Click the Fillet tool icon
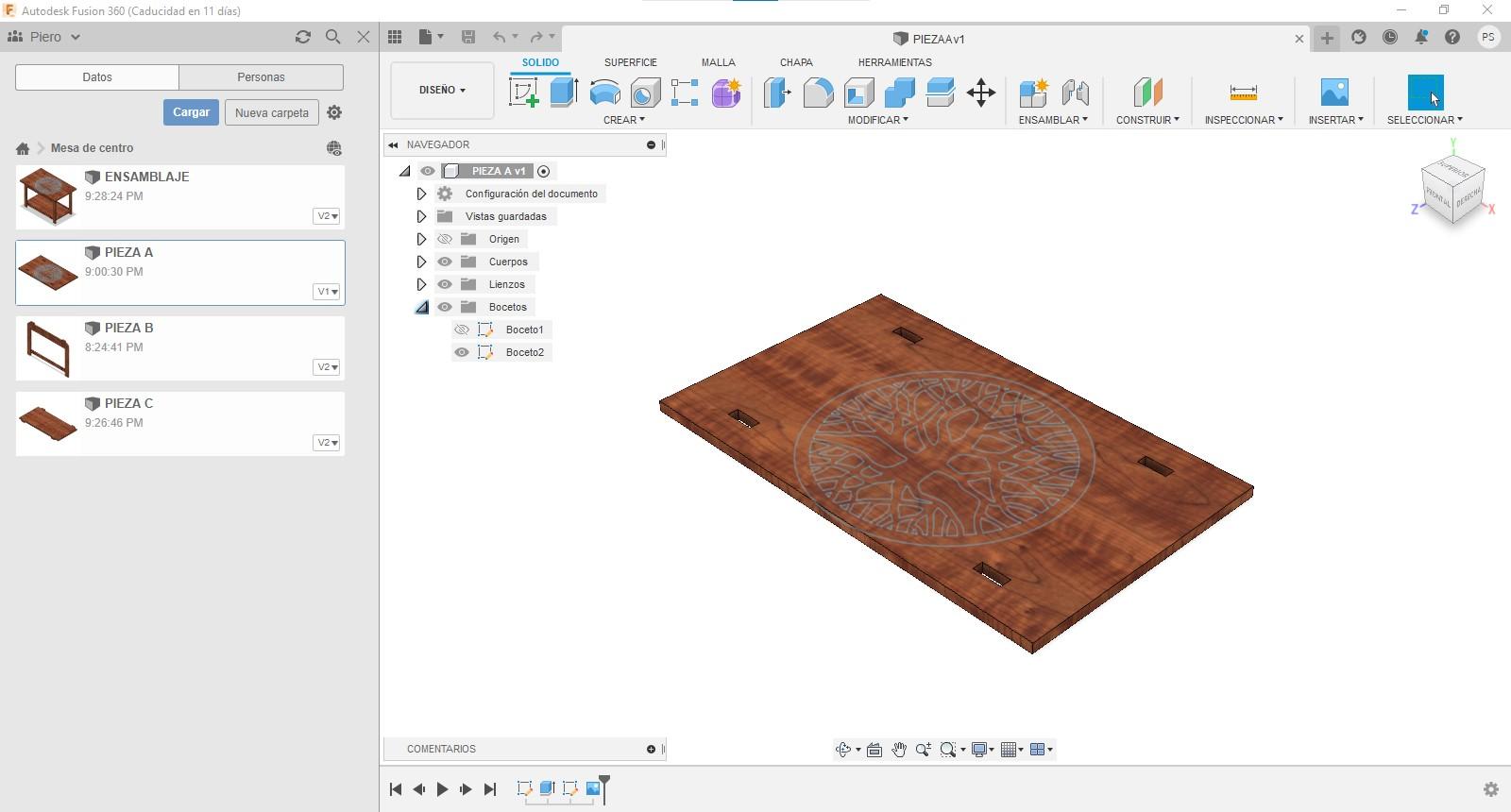 click(819, 93)
